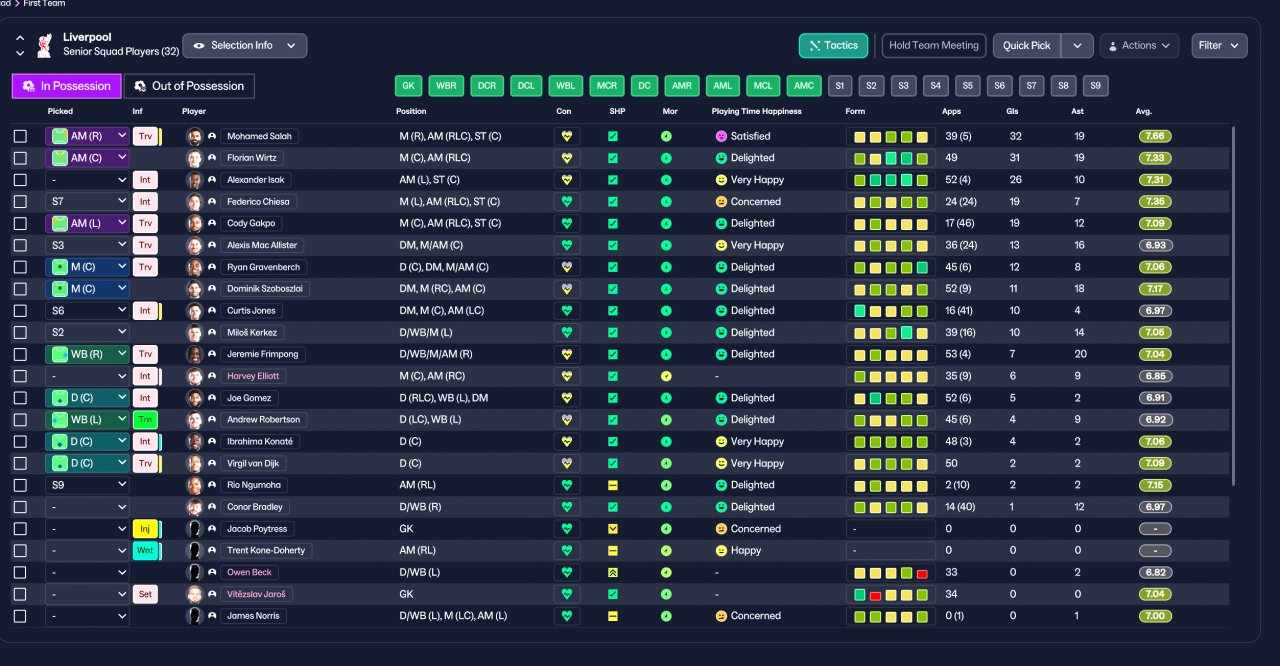This screenshot has height=666, width=1280.
Task: Open Harvey Elliott's player name link
Action: coord(254,376)
